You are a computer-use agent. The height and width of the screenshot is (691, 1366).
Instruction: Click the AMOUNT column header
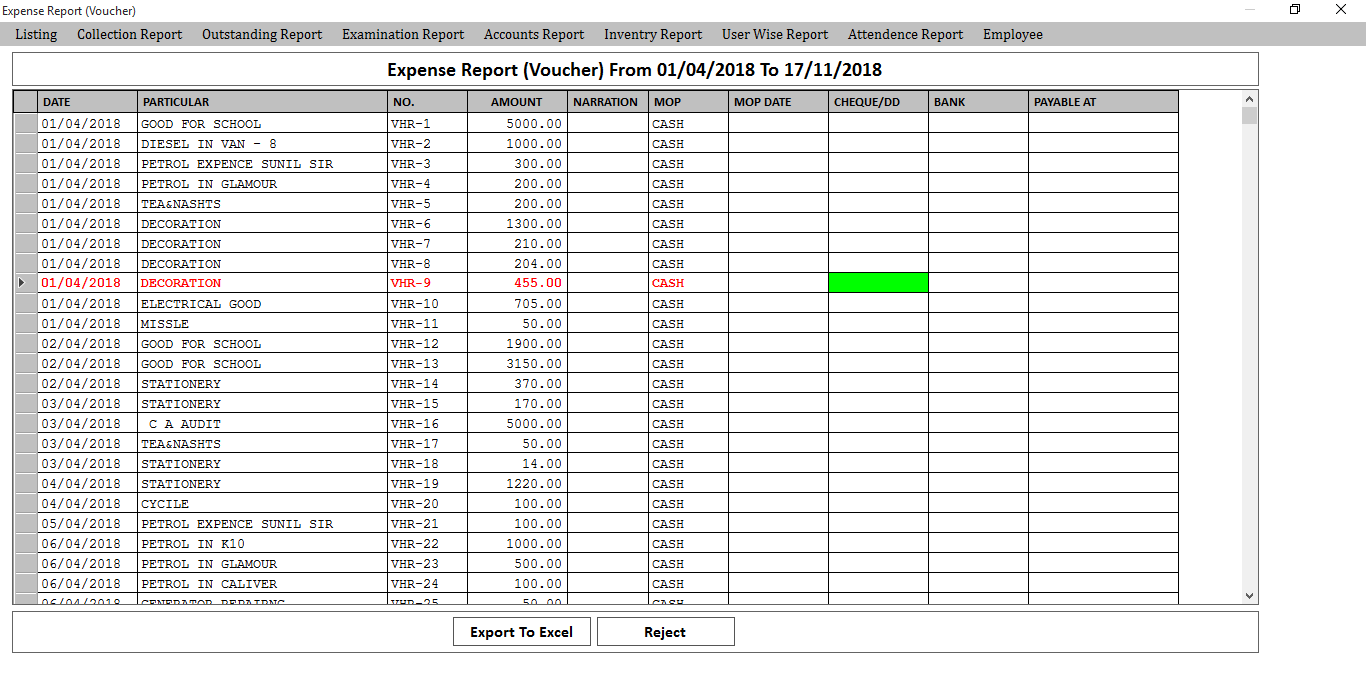coord(516,102)
